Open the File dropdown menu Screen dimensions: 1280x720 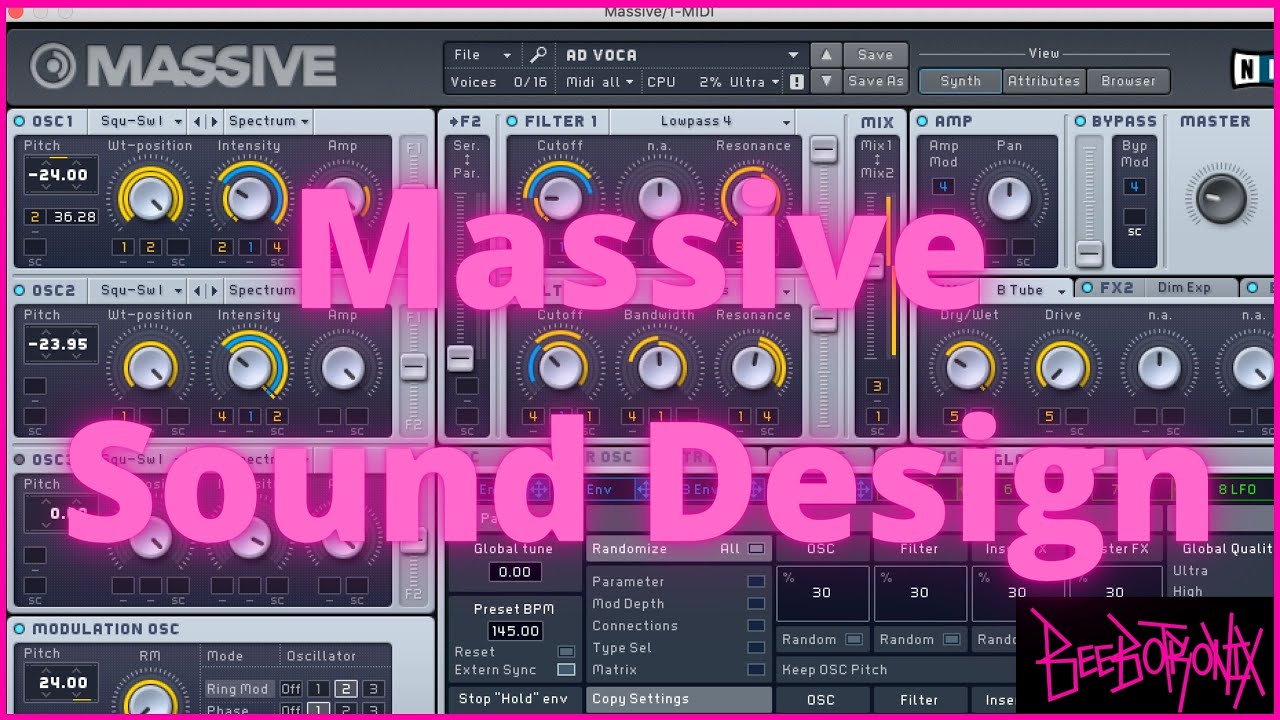pos(482,55)
